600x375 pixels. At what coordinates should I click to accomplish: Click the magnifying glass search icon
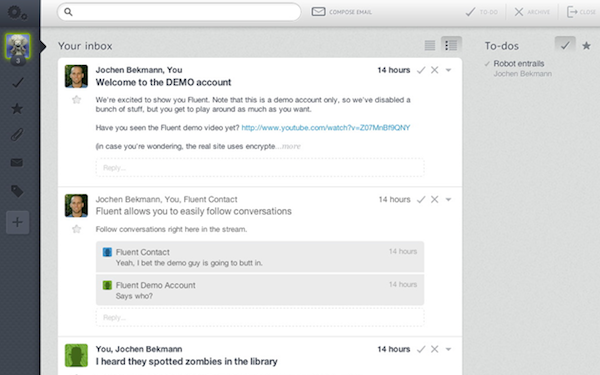click(x=68, y=12)
